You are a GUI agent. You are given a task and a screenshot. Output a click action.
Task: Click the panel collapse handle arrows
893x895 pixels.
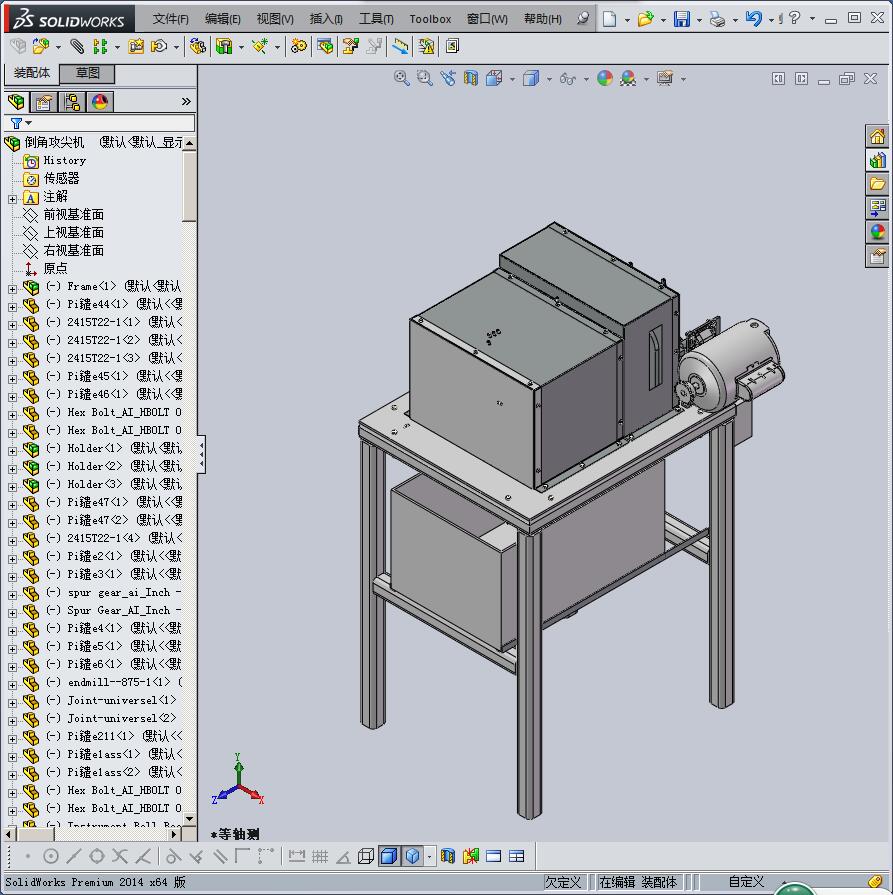pos(201,455)
